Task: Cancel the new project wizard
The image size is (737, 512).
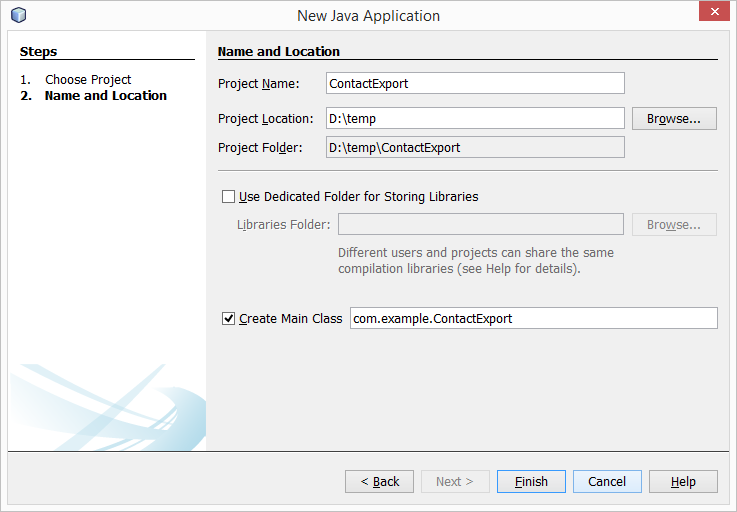Action: pyautogui.click(x=607, y=481)
